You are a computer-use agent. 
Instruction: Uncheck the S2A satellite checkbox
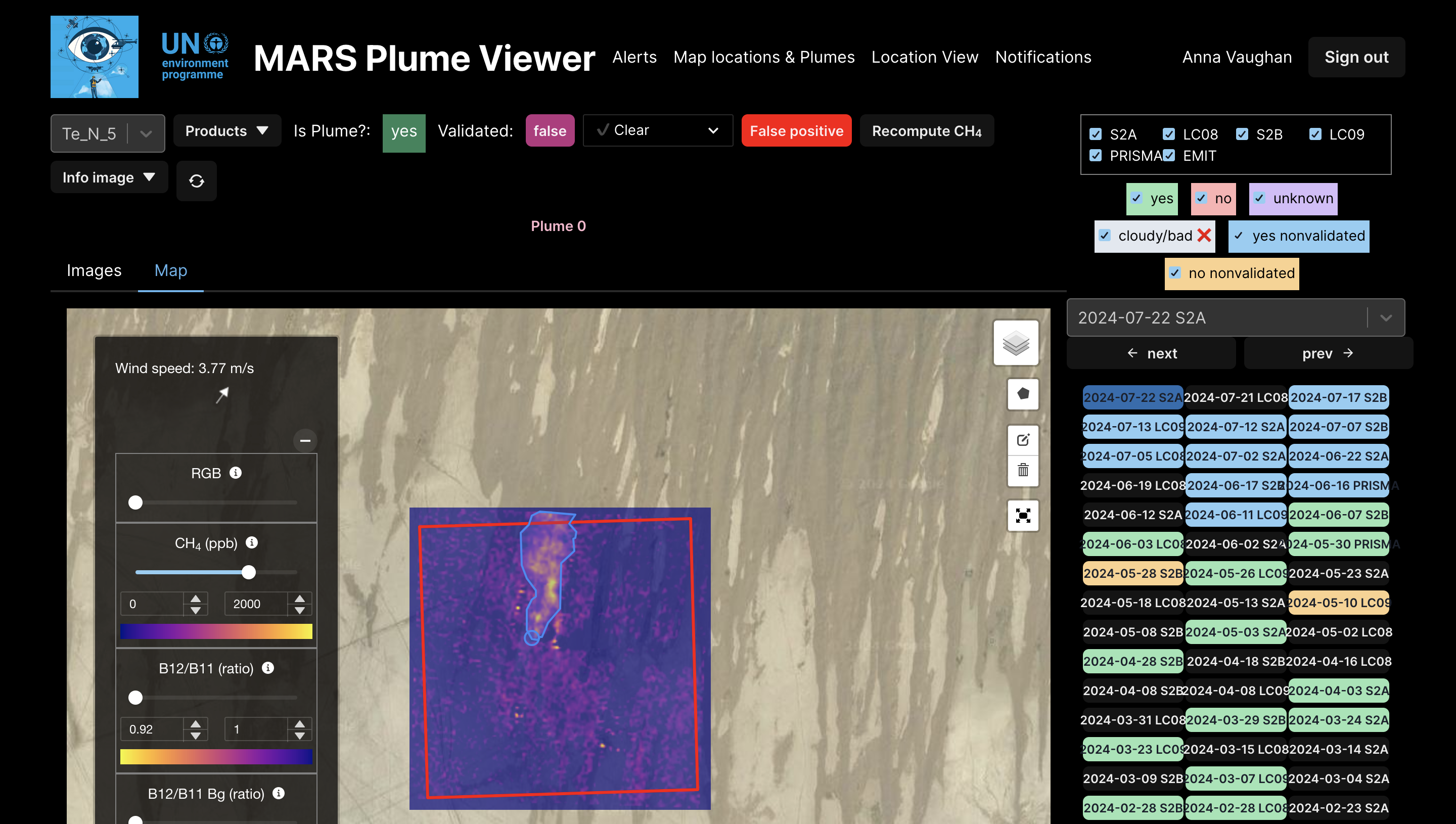1096,134
